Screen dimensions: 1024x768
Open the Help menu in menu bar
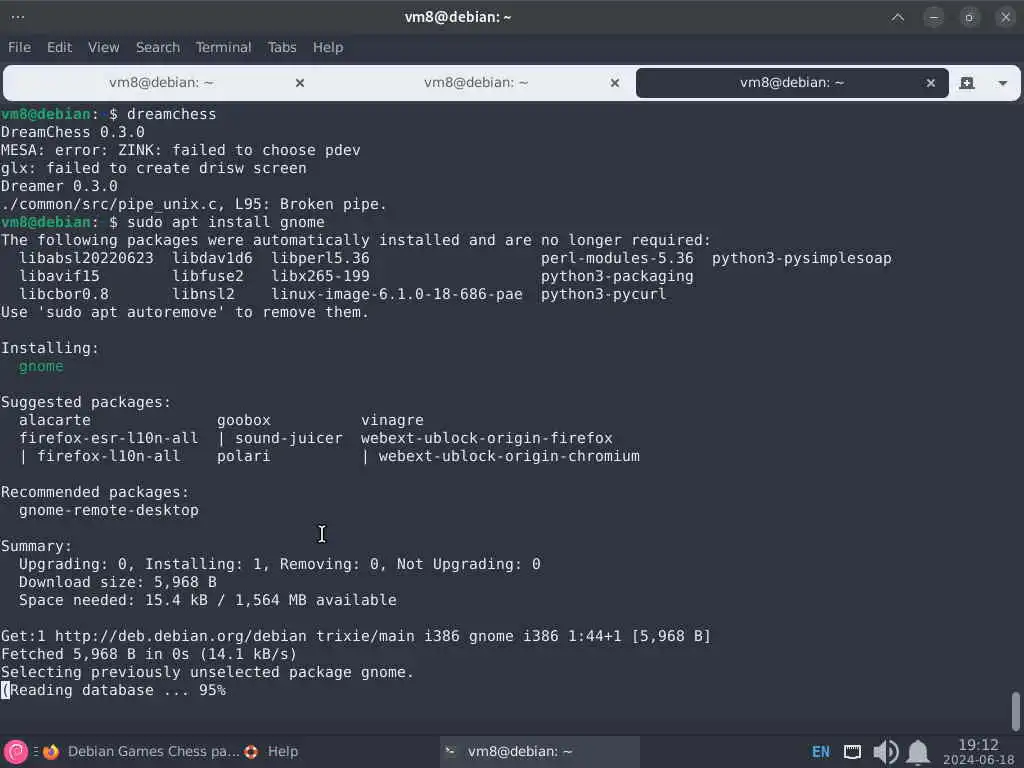click(327, 47)
